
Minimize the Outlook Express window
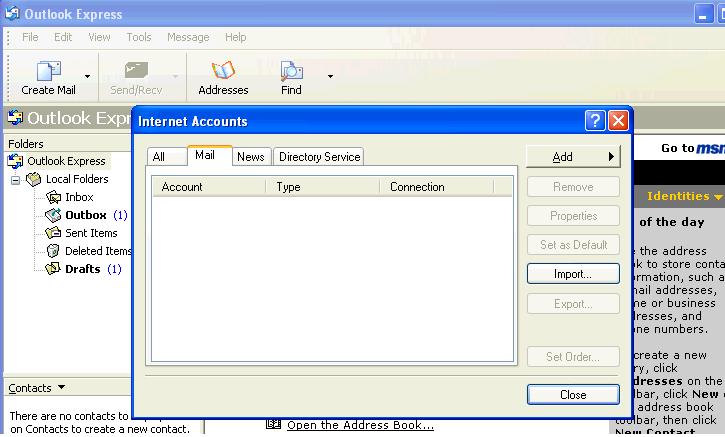[703, 14]
